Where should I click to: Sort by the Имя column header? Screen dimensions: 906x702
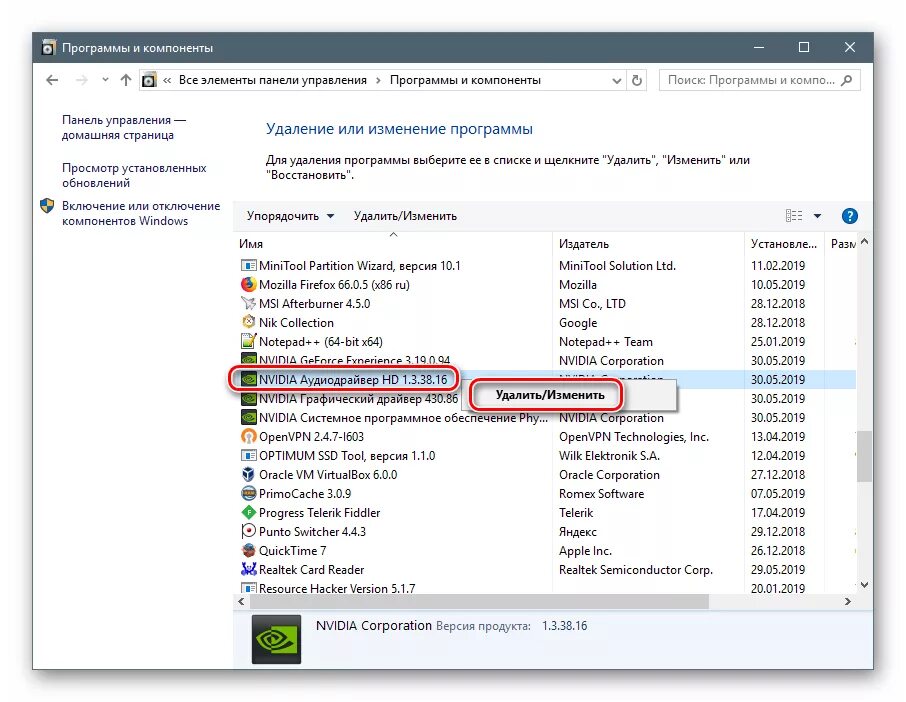point(393,244)
